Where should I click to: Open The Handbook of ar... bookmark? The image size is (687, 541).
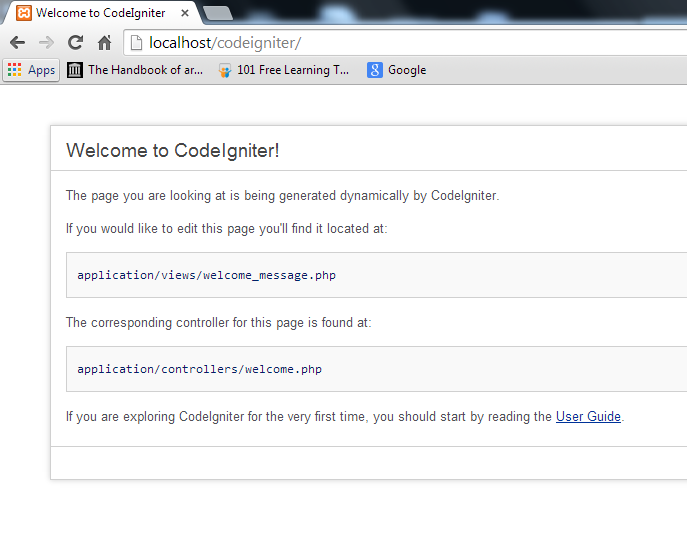[135, 70]
